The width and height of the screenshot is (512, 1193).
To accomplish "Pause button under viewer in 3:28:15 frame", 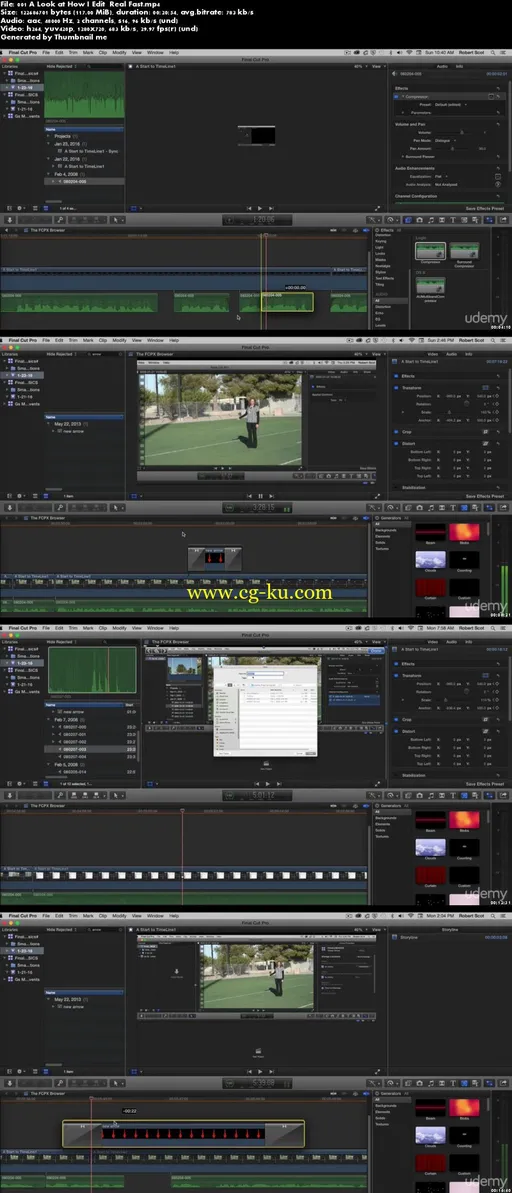I will tap(260, 495).
